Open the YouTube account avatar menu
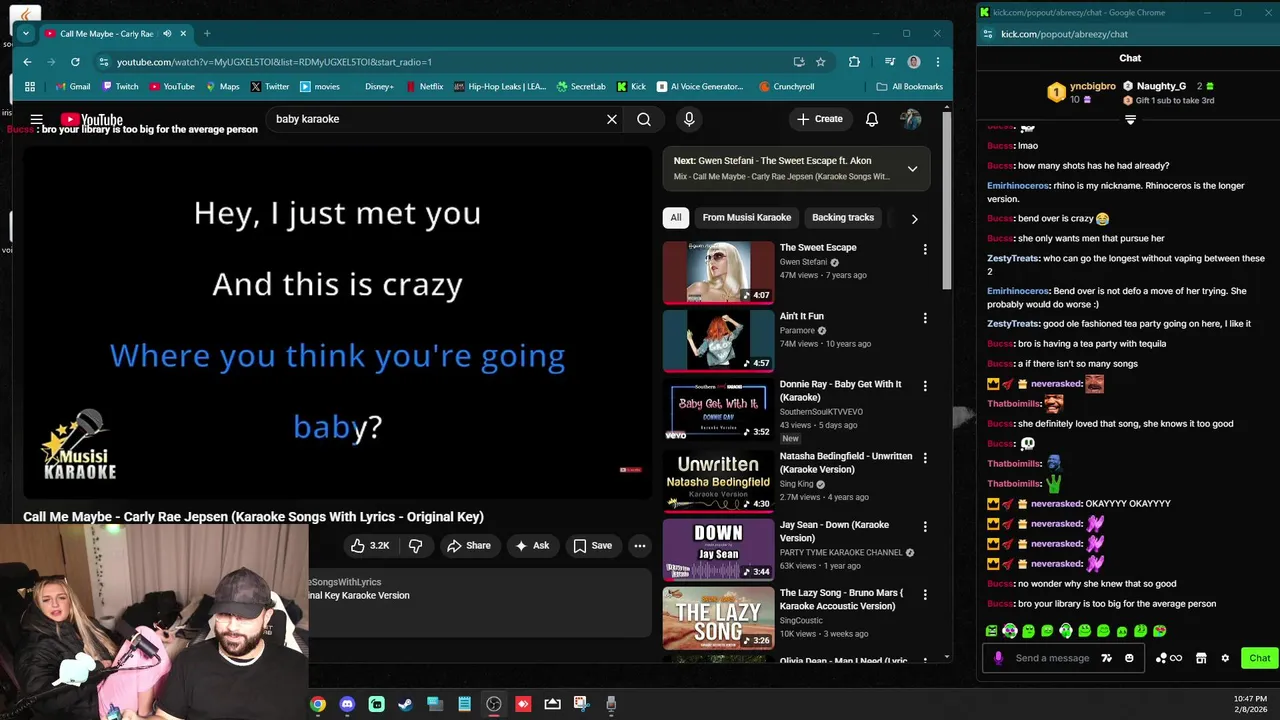Viewport: 1280px width, 720px height. pyautogui.click(x=911, y=119)
